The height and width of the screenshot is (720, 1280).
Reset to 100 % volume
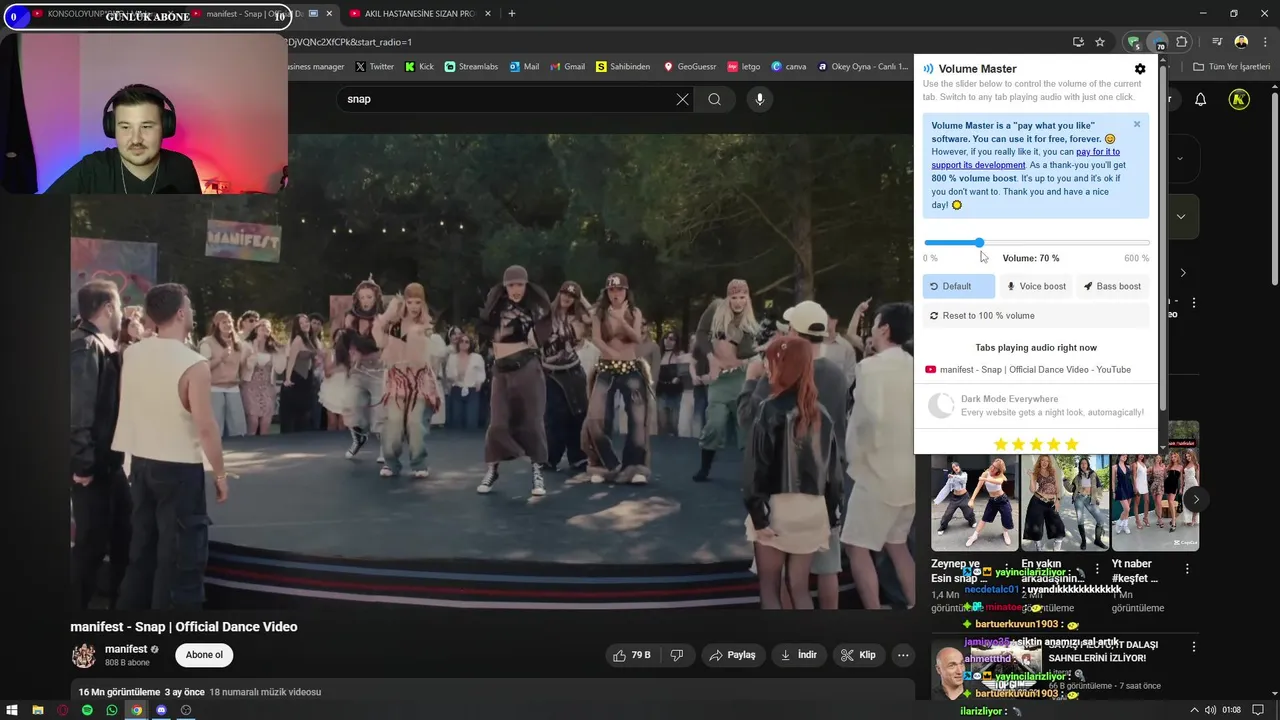point(1036,316)
